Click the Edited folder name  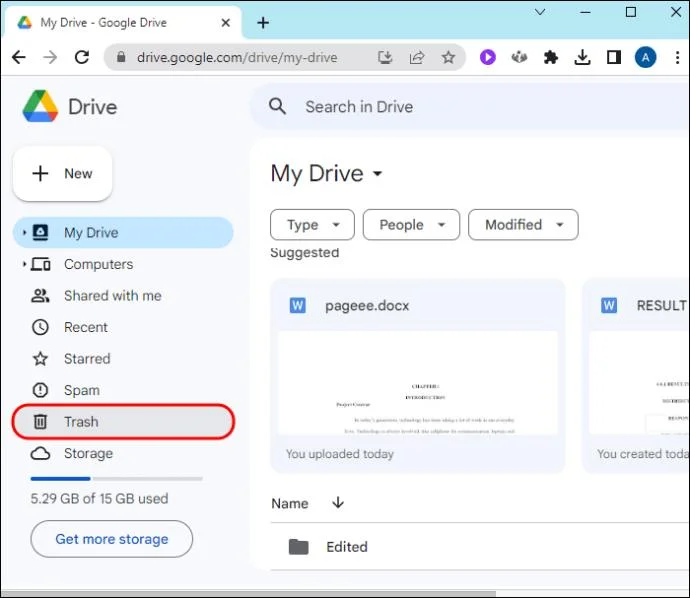[x=347, y=547]
